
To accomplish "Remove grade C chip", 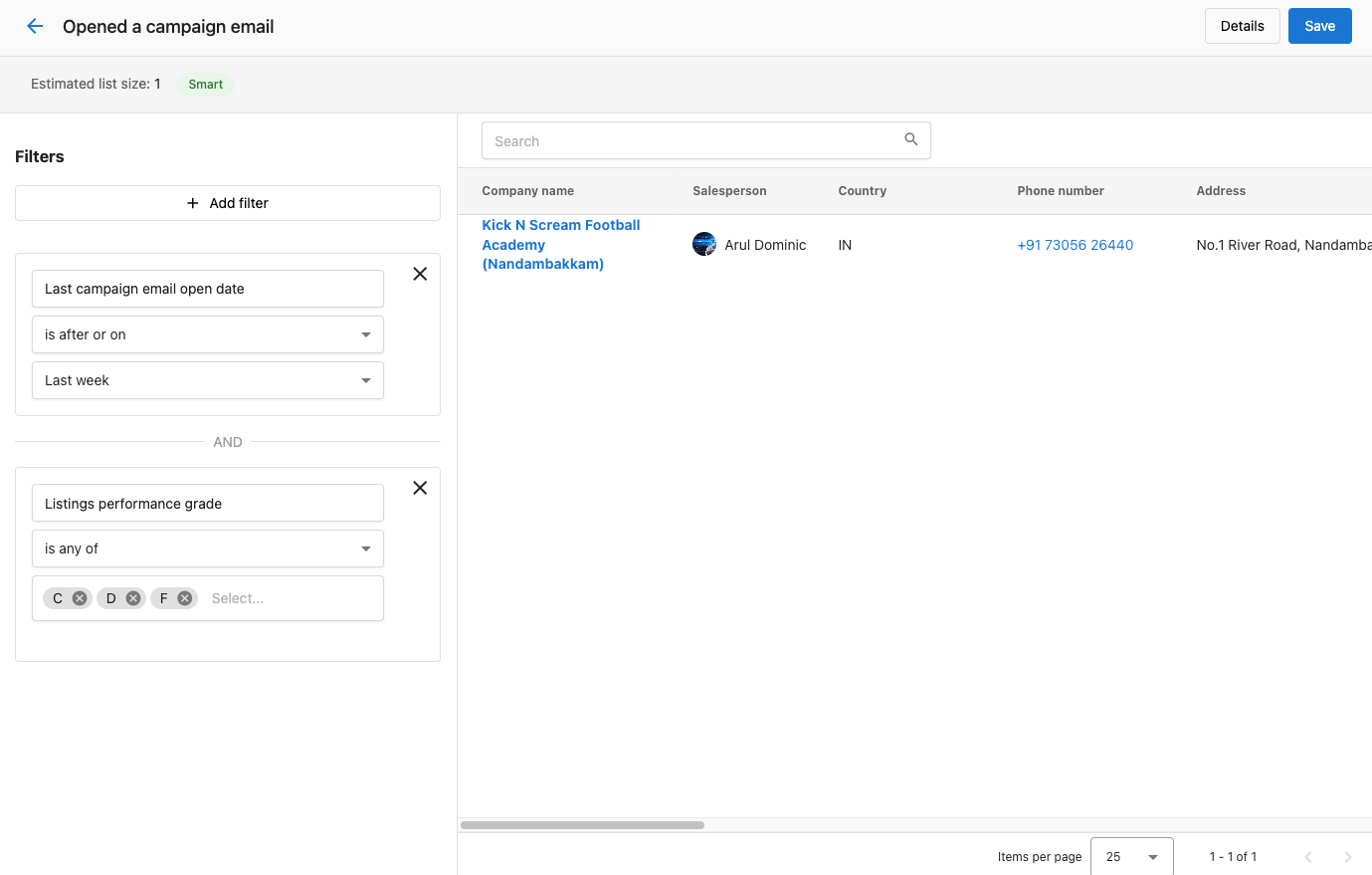I will (x=80, y=598).
